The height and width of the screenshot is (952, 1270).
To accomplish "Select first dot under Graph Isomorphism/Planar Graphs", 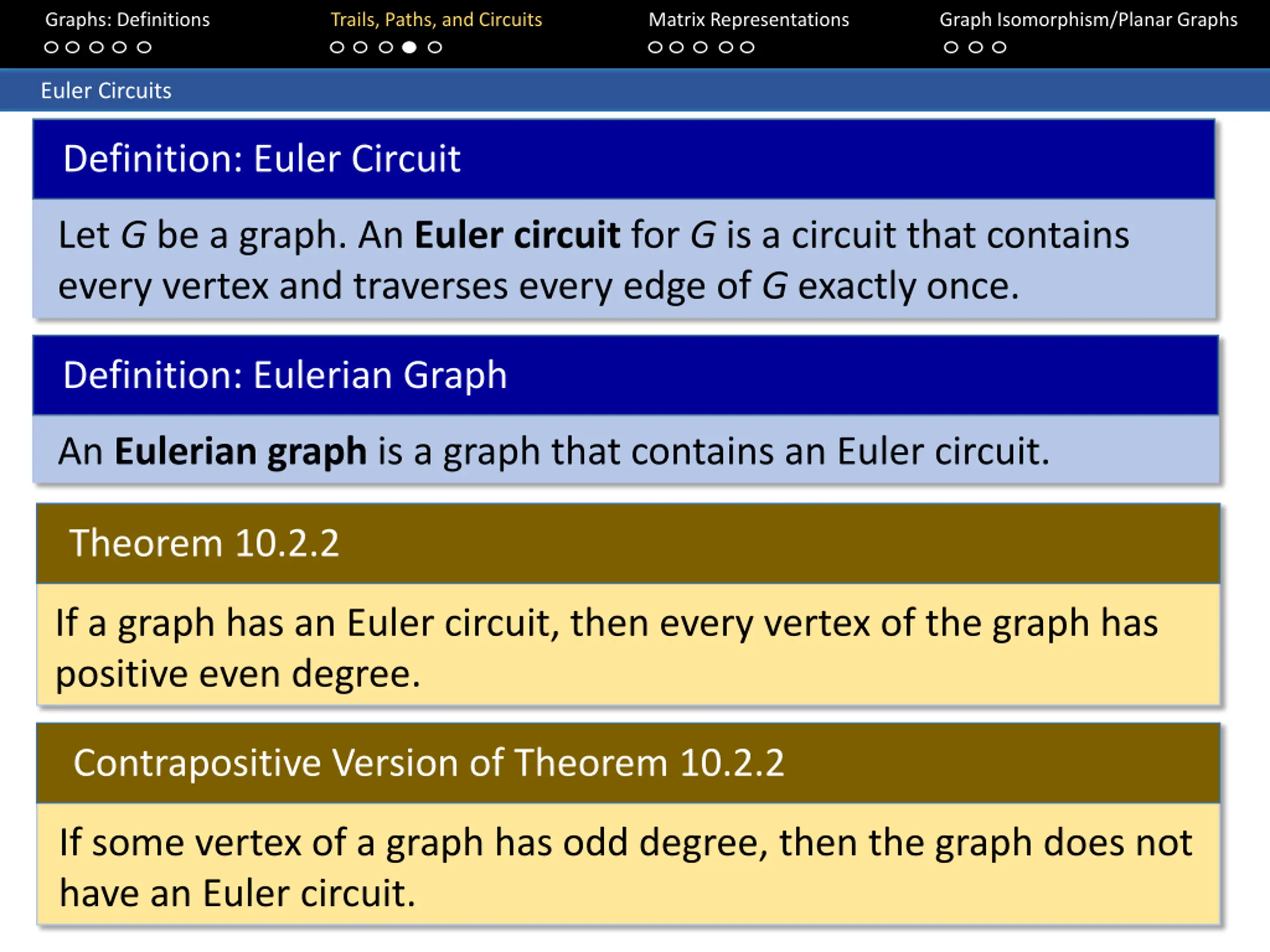I will pyautogui.click(x=951, y=47).
